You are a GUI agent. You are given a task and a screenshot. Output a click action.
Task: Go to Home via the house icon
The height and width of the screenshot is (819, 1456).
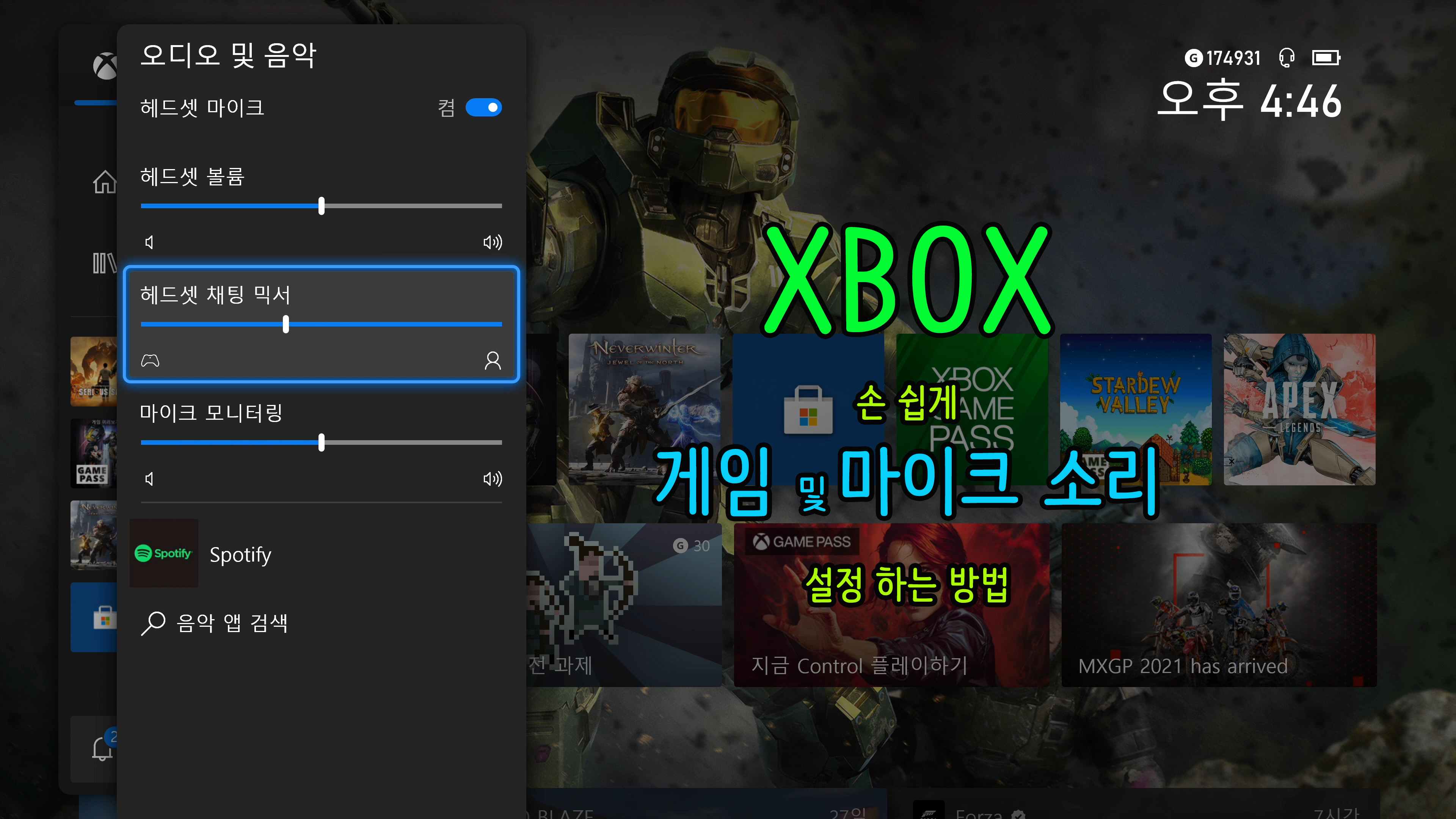pyautogui.click(x=105, y=182)
